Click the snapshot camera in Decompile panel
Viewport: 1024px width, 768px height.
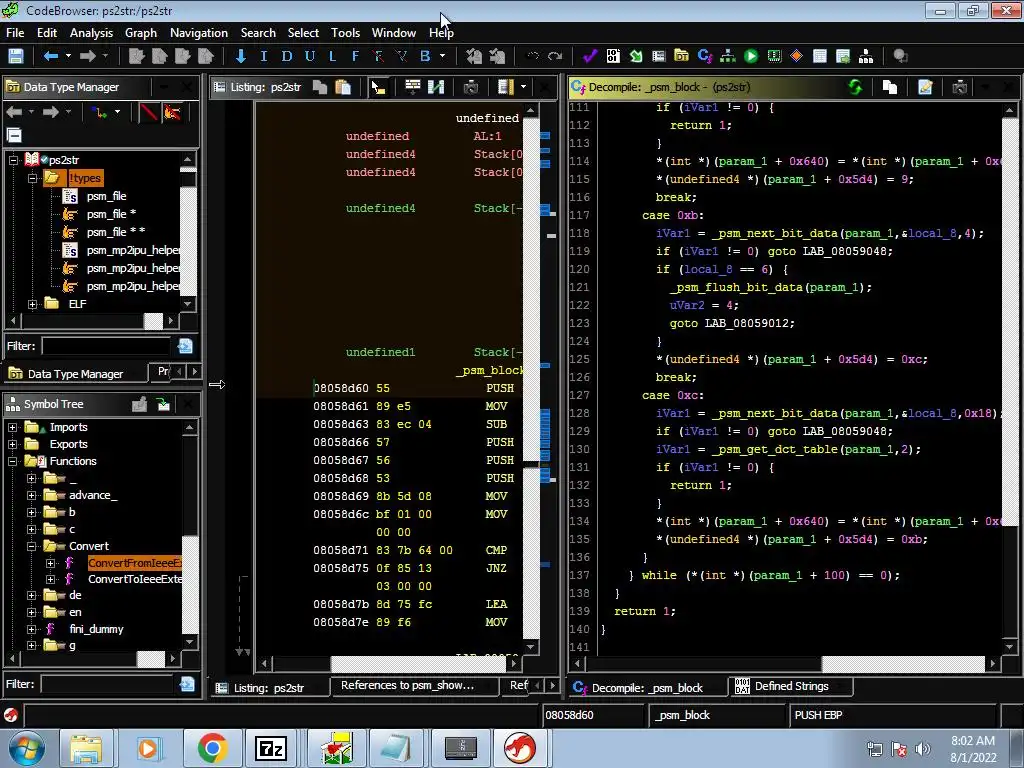[959, 87]
